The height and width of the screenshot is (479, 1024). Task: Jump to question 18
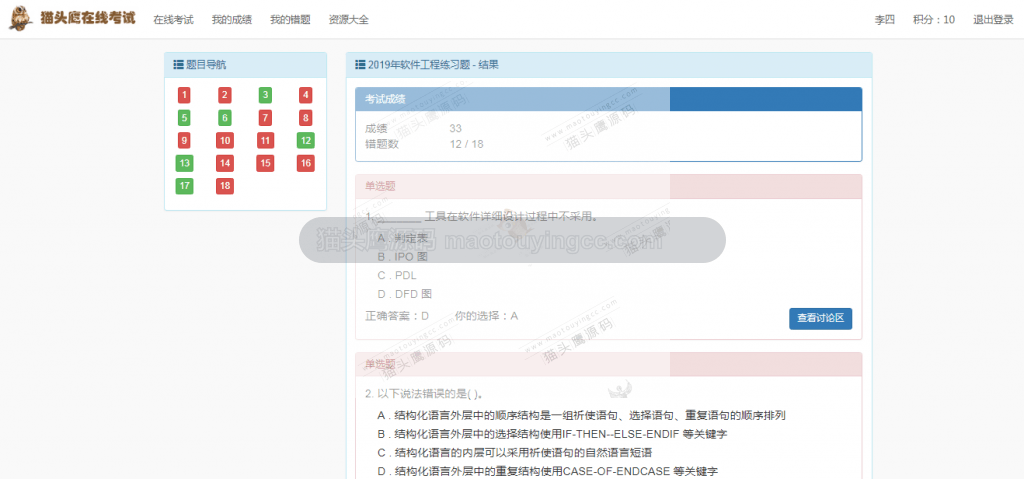(225, 186)
